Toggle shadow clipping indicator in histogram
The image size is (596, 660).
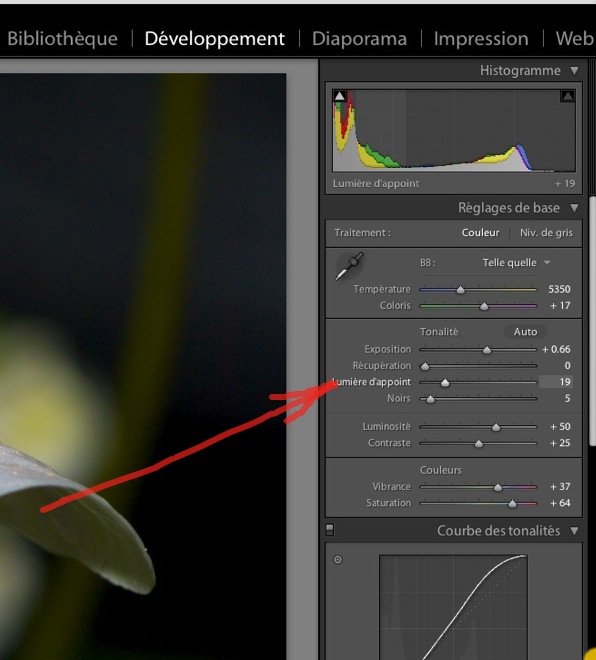click(x=340, y=96)
